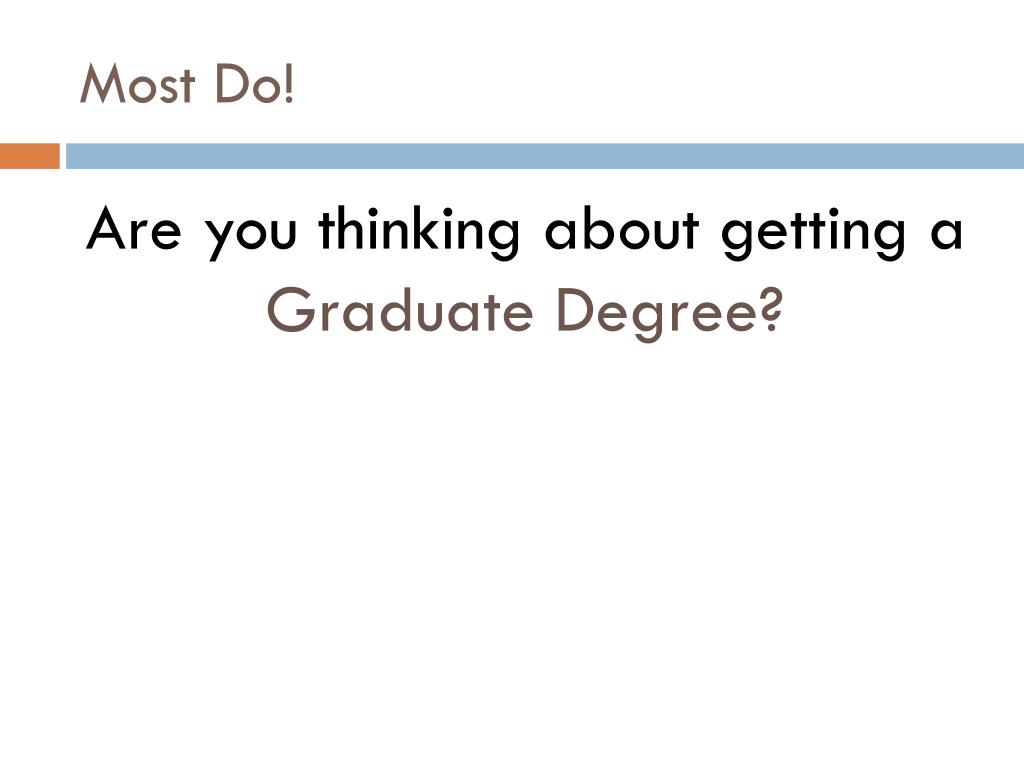The image size is (1024, 768).
Task: Select the orange accent square
Action: (x=29, y=156)
